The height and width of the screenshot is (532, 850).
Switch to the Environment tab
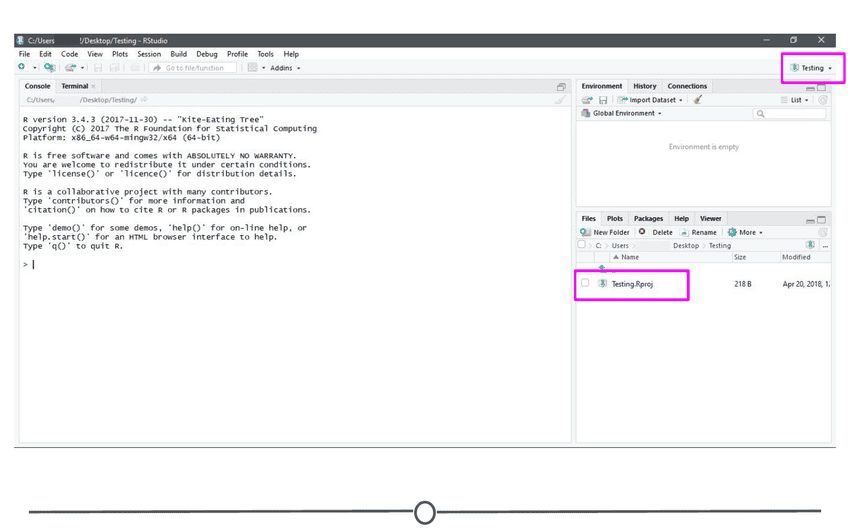pos(602,86)
